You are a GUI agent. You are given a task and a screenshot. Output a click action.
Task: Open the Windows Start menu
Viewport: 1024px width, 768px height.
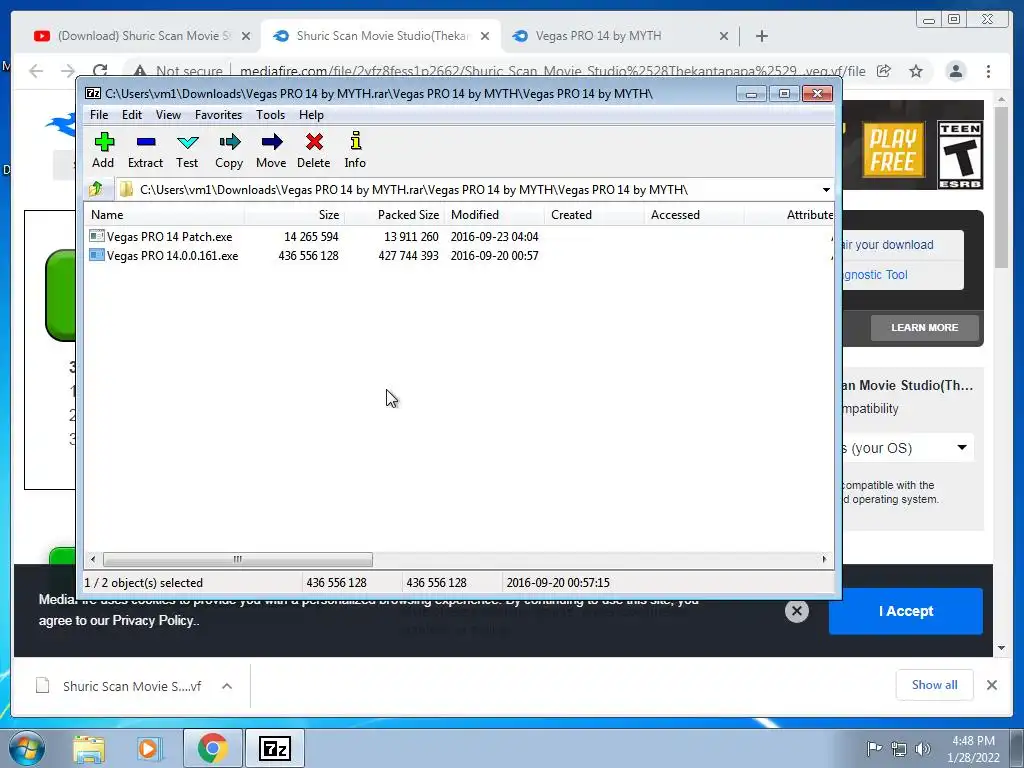pyautogui.click(x=26, y=748)
